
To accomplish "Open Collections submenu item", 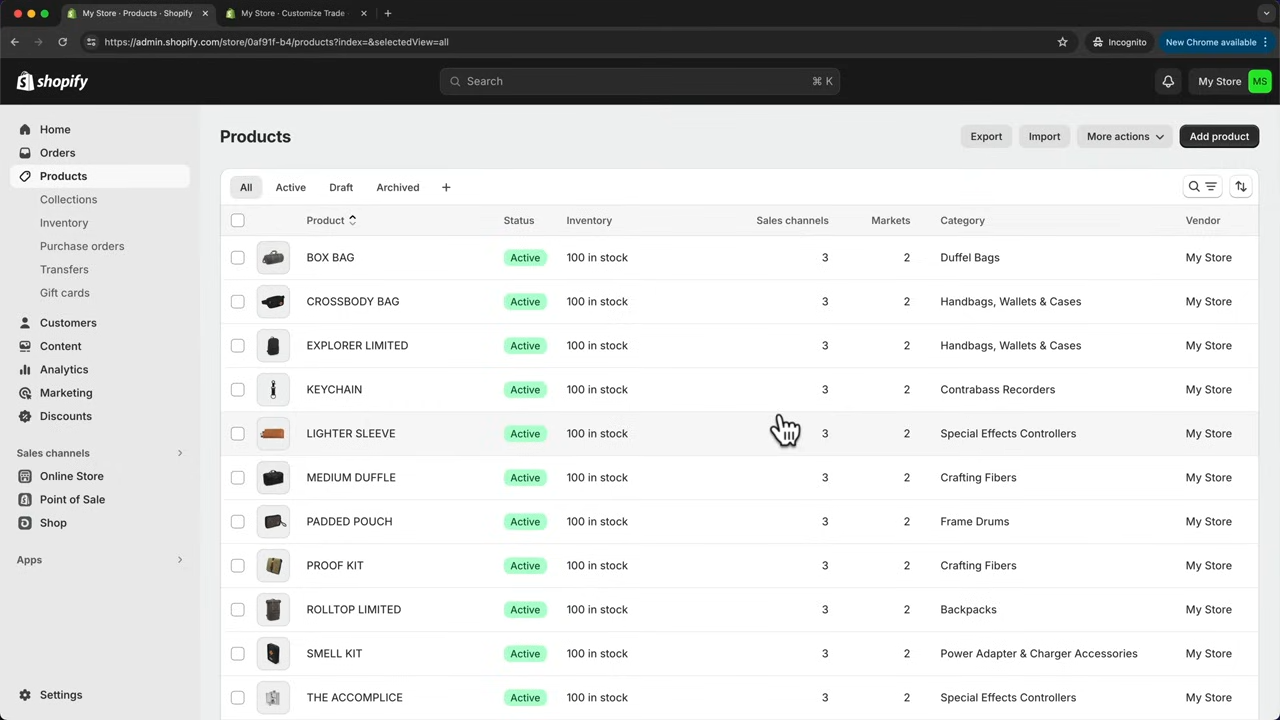I will (68, 200).
